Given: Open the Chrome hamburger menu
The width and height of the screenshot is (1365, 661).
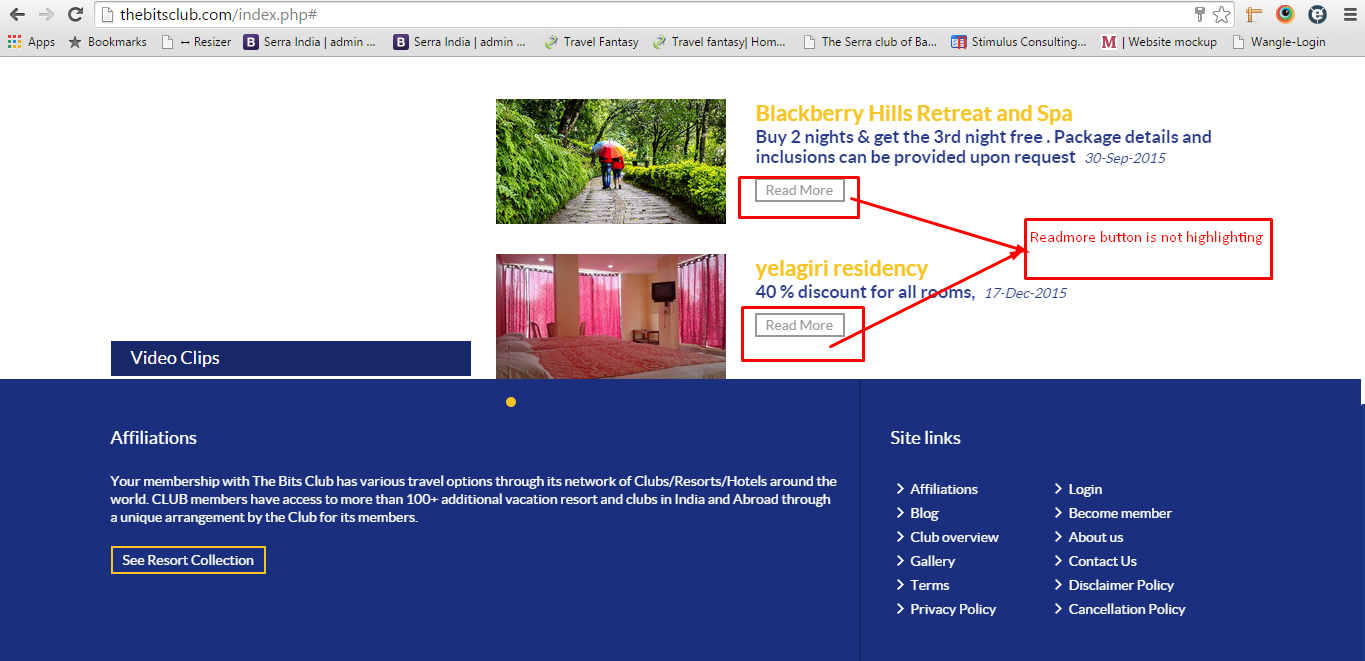Looking at the screenshot, I should point(1350,15).
